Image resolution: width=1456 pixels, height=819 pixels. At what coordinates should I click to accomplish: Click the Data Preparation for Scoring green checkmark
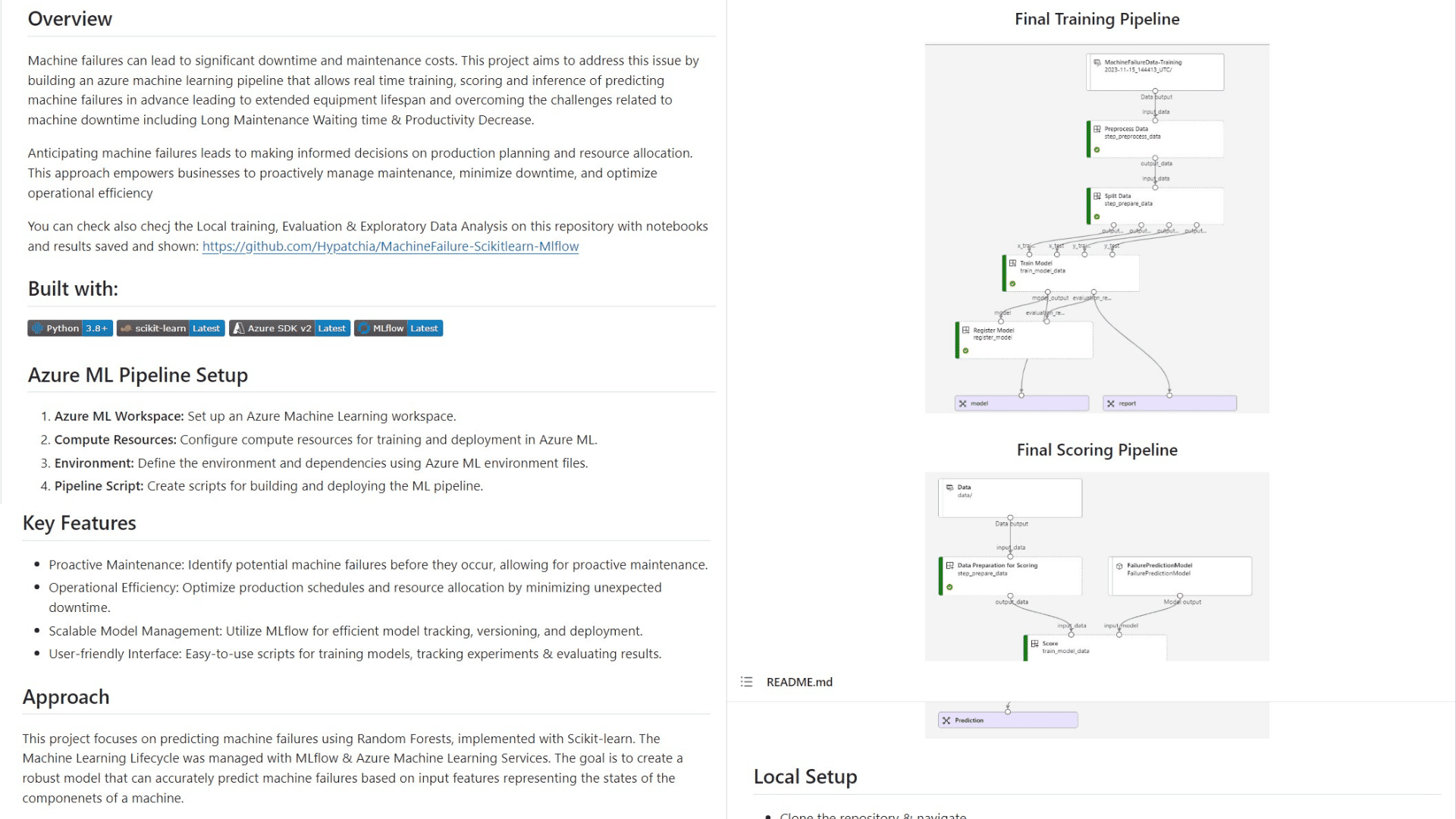point(949,587)
